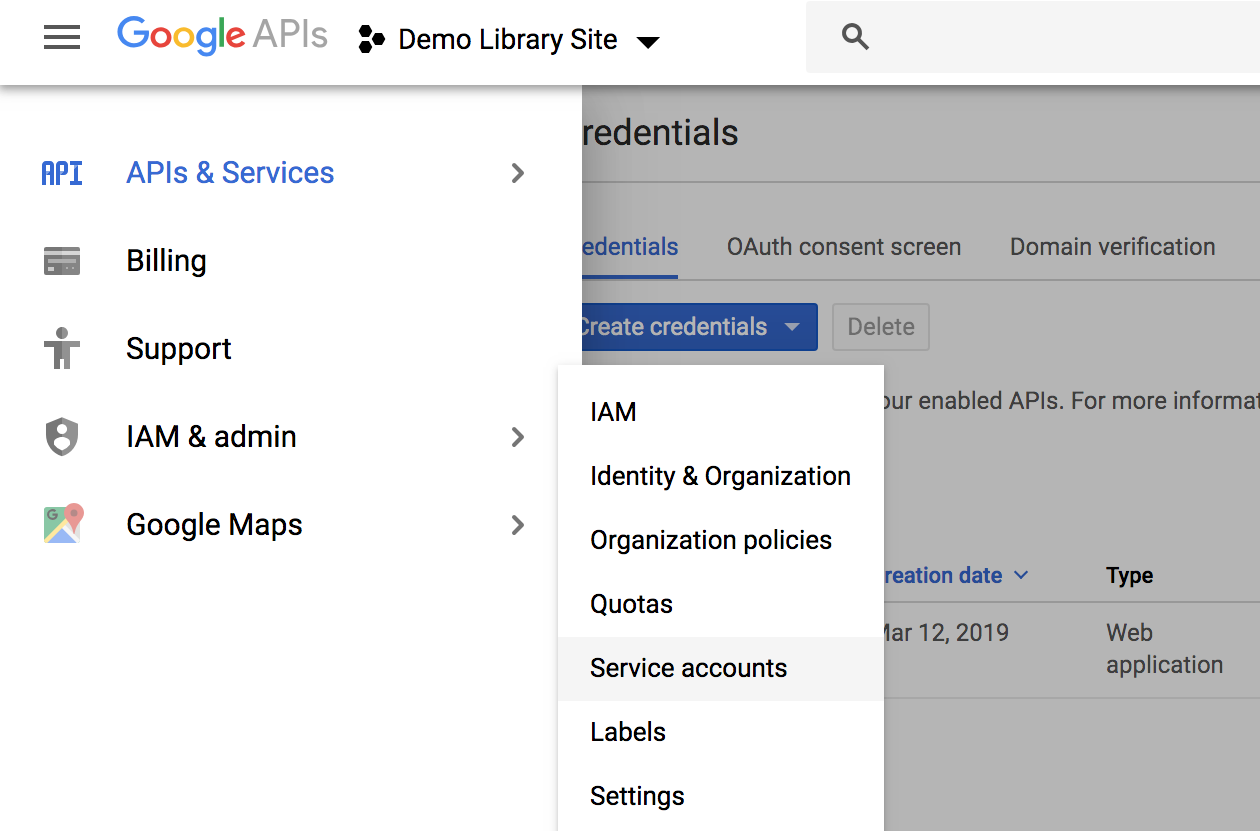Click the search magnifier icon
The image size is (1260, 831).
(x=855, y=37)
